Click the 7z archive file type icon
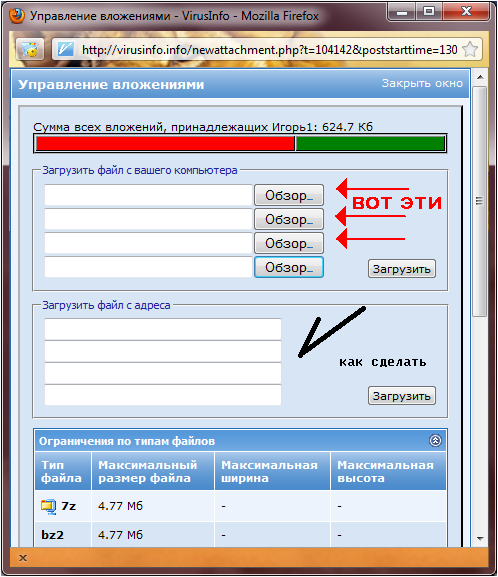Viewport: 498px width, 577px height. point(48,506)
